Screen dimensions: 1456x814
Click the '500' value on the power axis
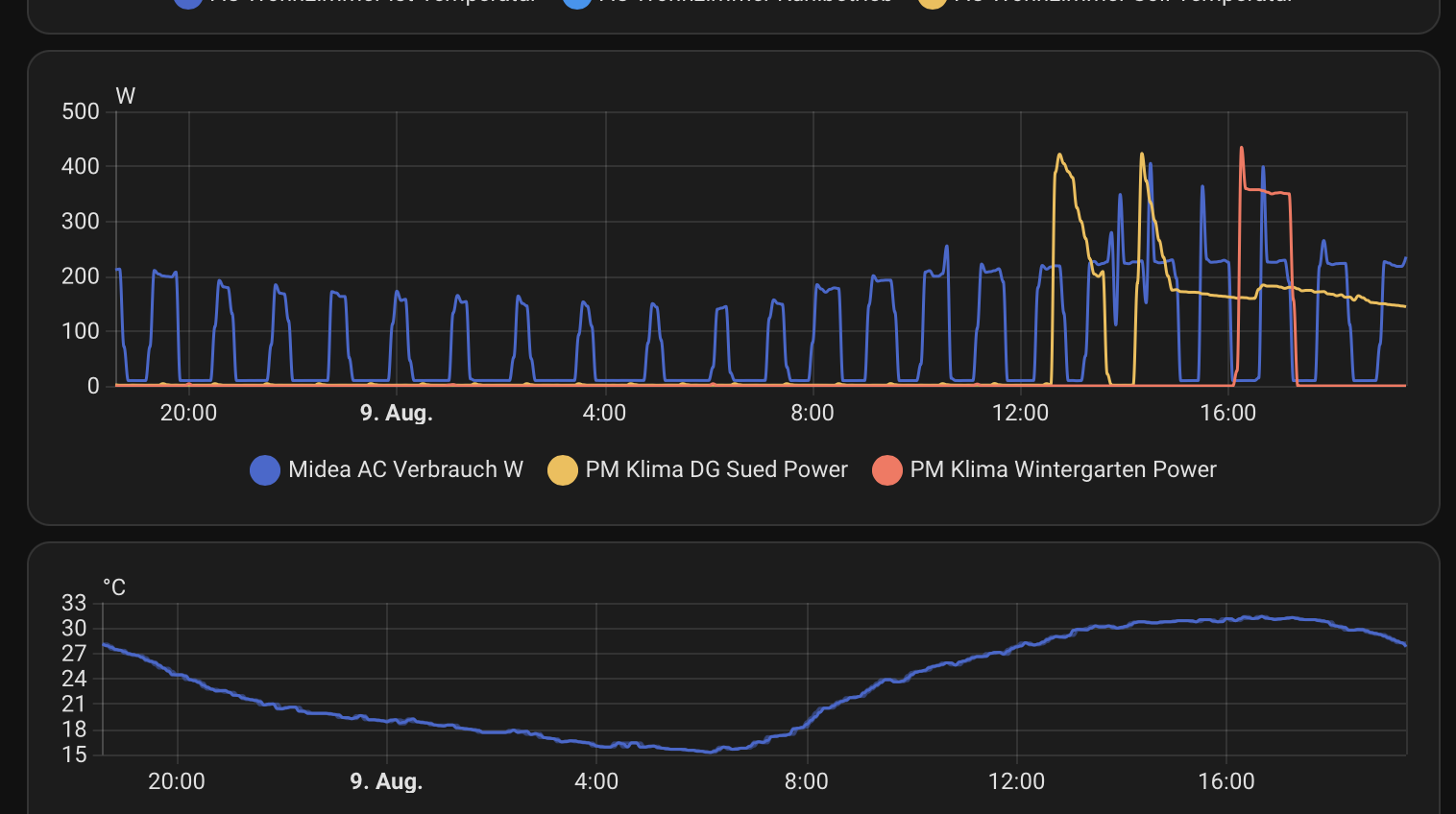click(81, 112)
